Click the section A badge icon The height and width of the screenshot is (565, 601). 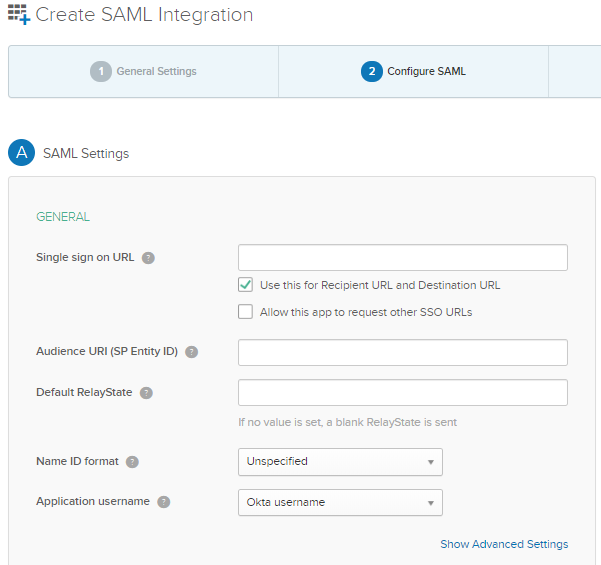[x=21, y=153]
